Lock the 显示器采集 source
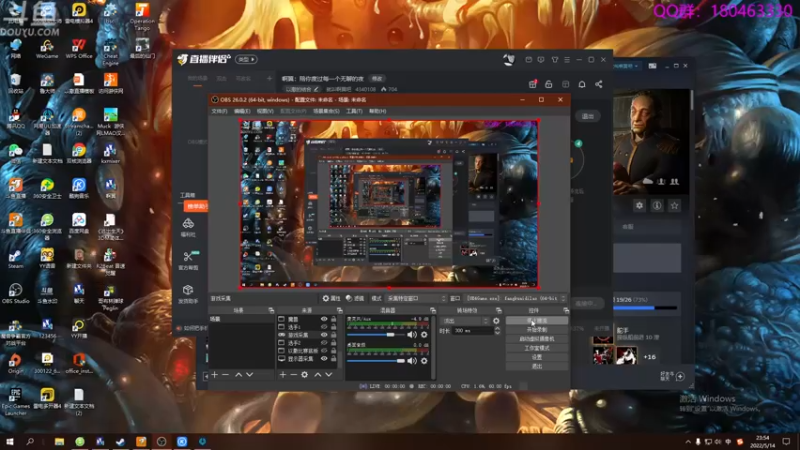 coord(334,359)
